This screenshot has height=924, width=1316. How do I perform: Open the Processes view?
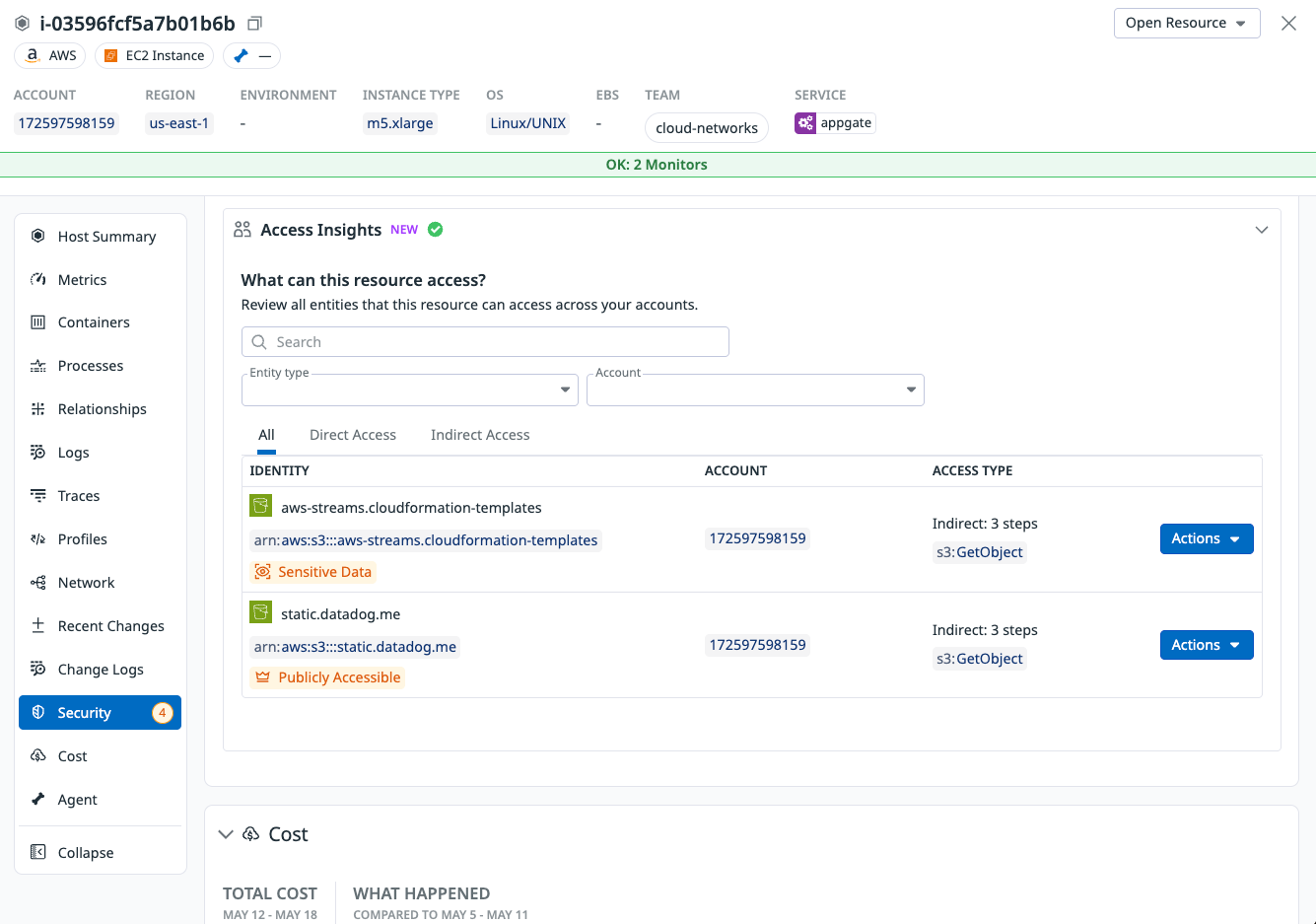pyautogui.click(x=90, y=365)
